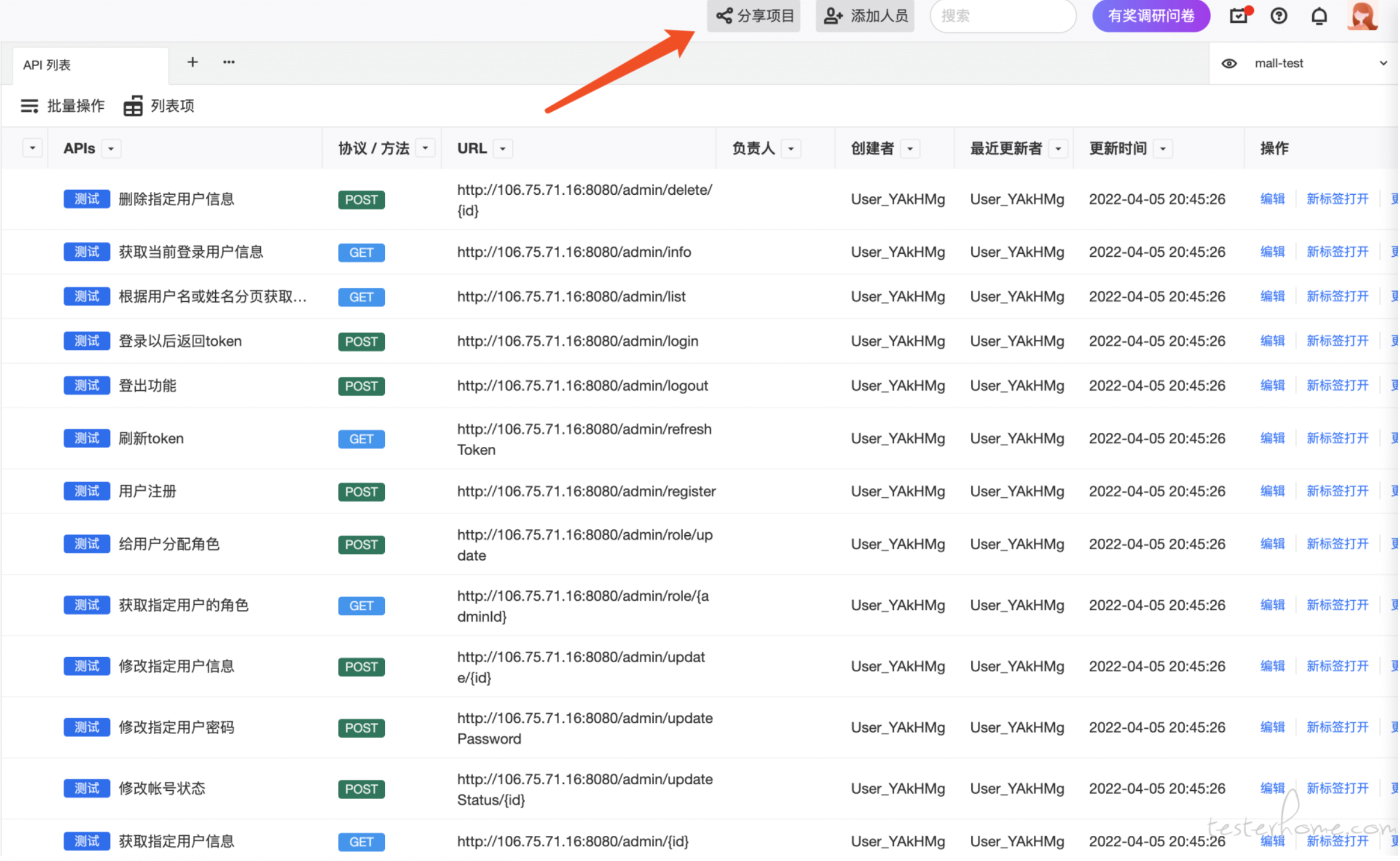Screen dimensions: 1400x861
Task: Switch to the API 列表 tab
Action: [x=47, y=65]
